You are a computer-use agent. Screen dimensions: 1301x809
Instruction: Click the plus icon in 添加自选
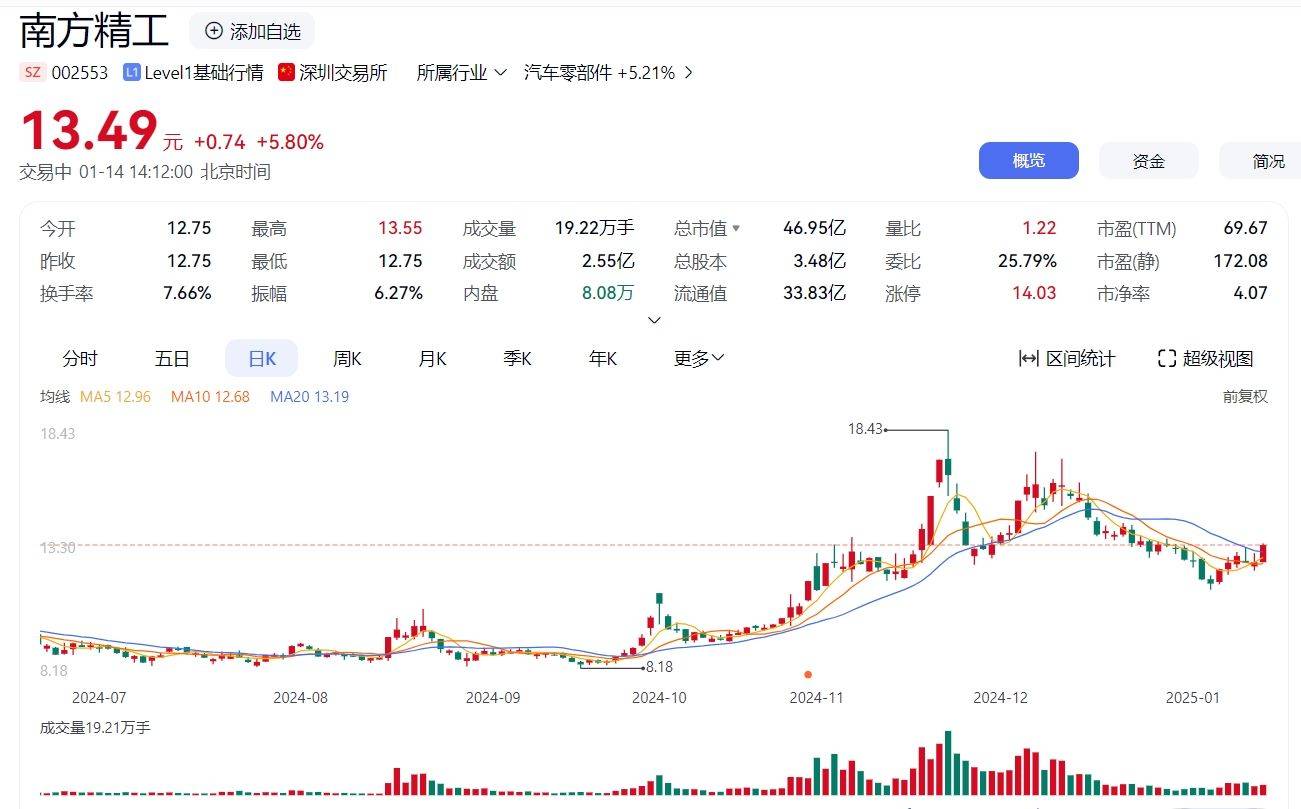[213, 31]
